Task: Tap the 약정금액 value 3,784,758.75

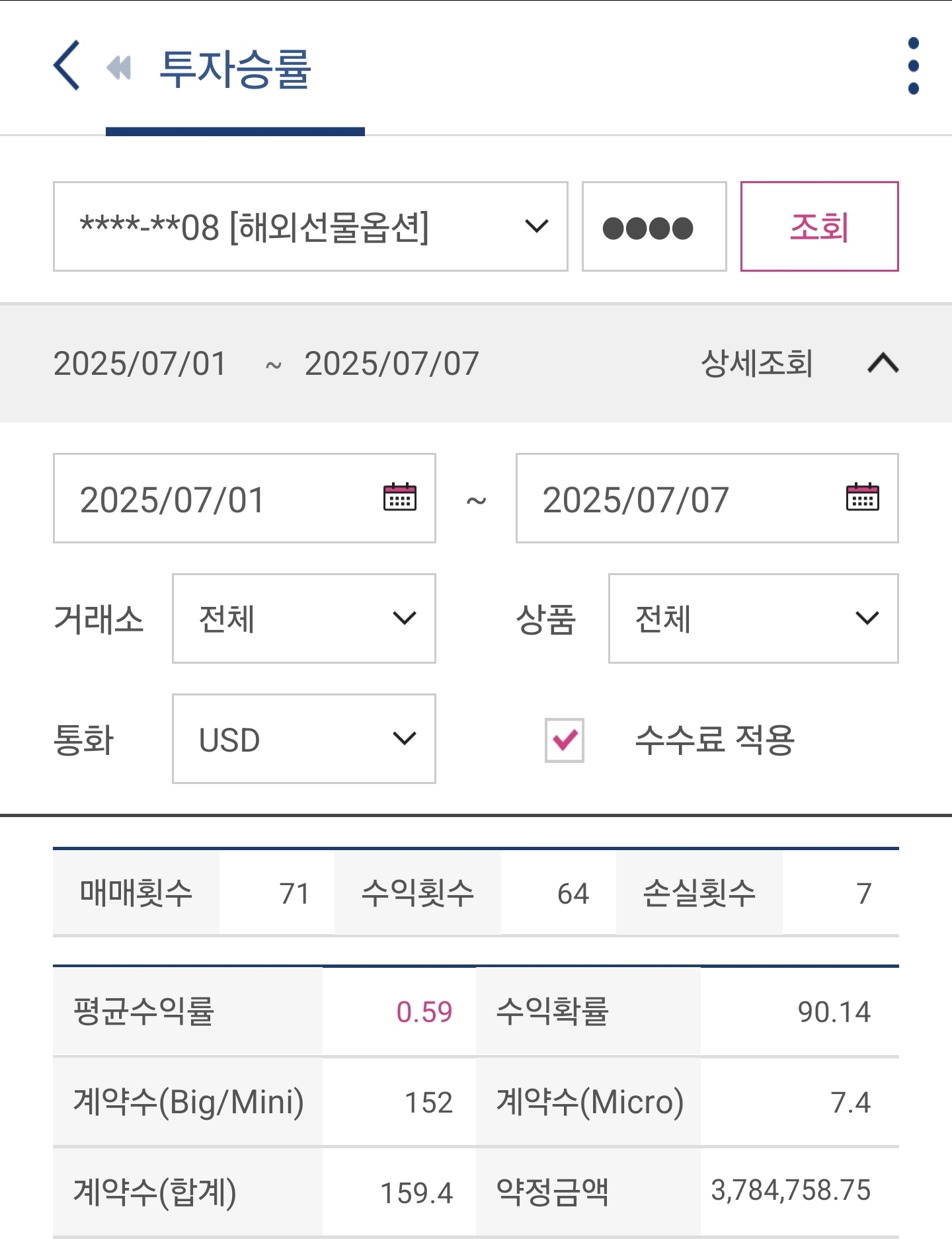Action: [791, 1191]
